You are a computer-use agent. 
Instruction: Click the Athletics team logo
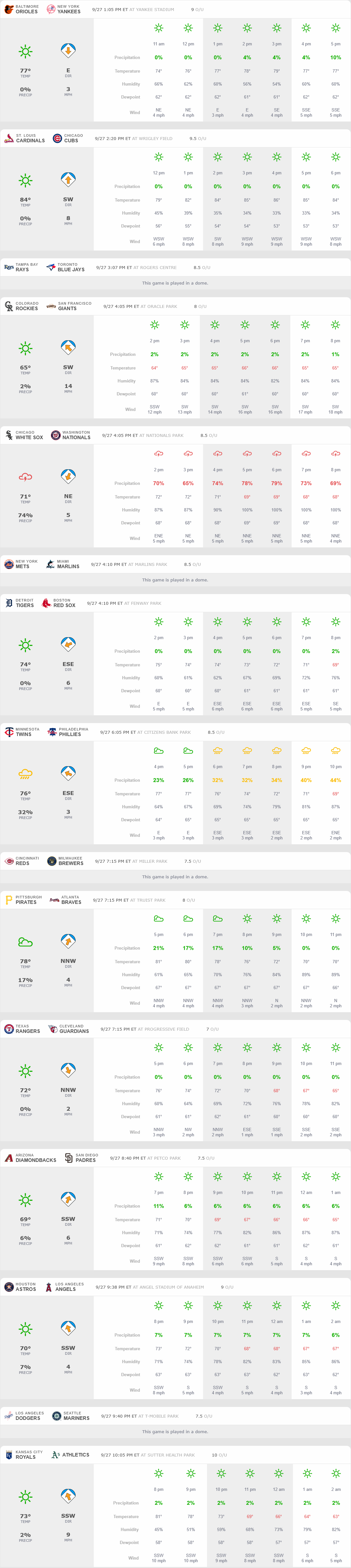click(55, 1455)
